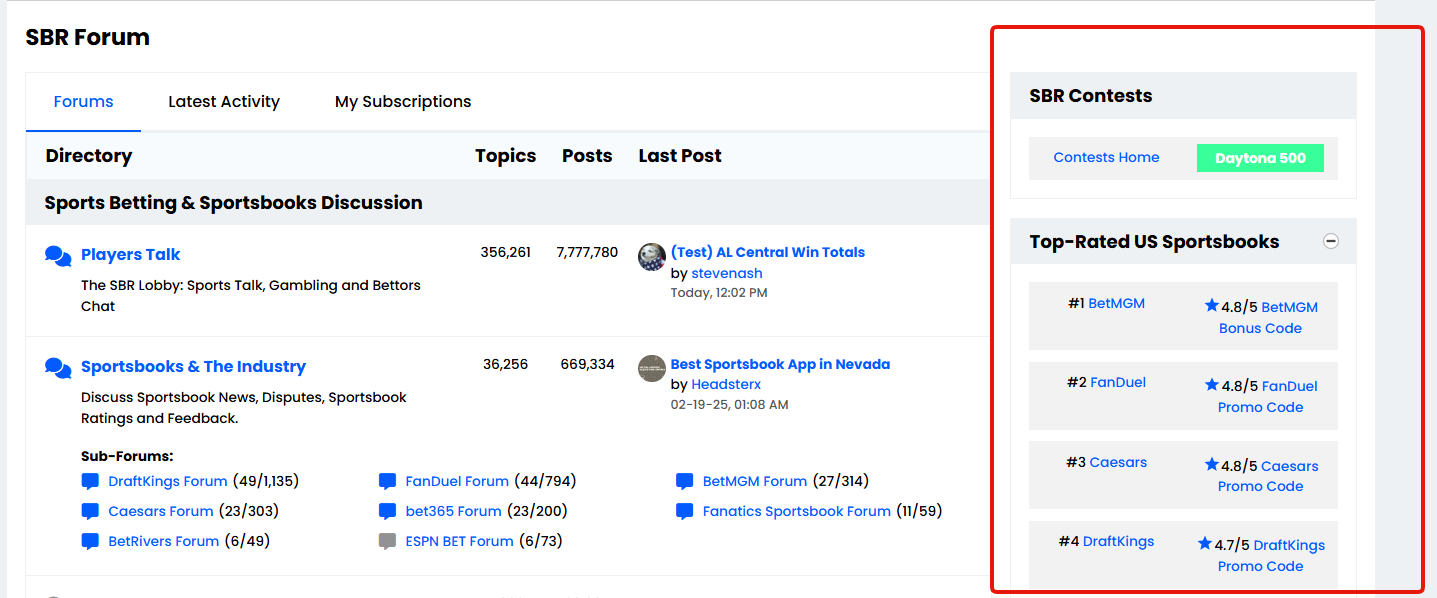Click stevenash's avatar in Players Talk row
1437x598 pixels.
652,257
